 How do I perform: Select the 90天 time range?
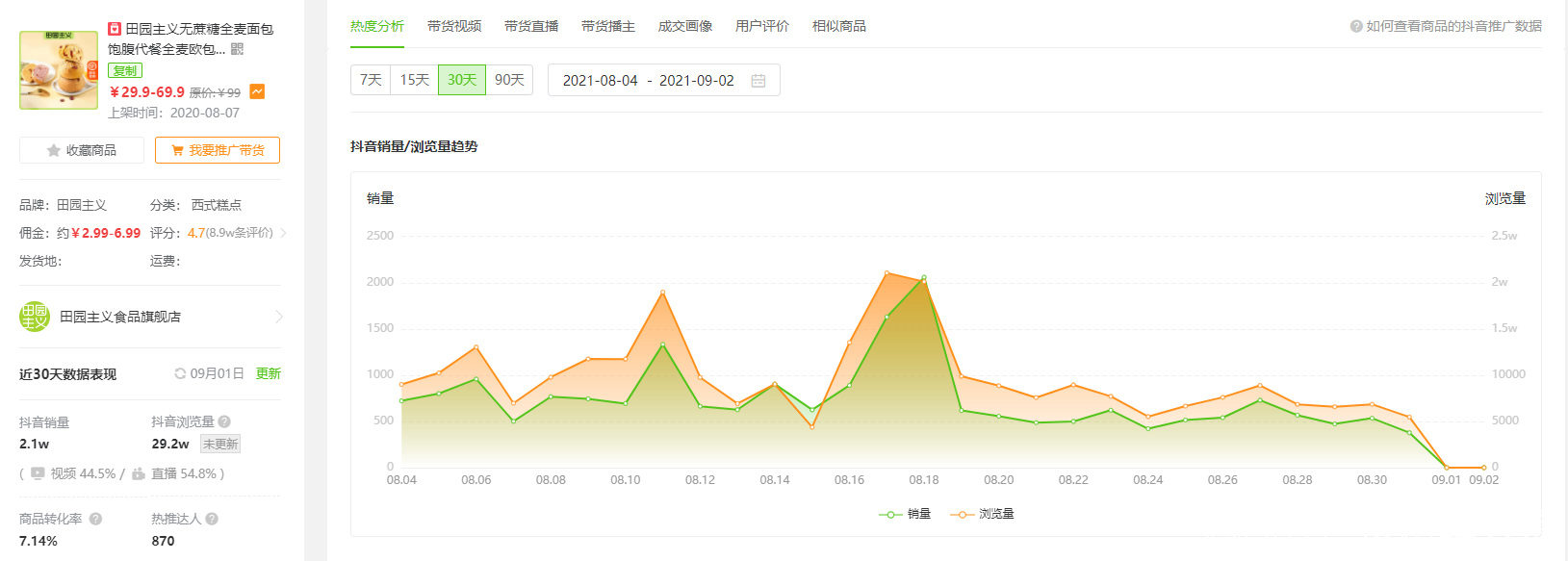tap(509, 80)
